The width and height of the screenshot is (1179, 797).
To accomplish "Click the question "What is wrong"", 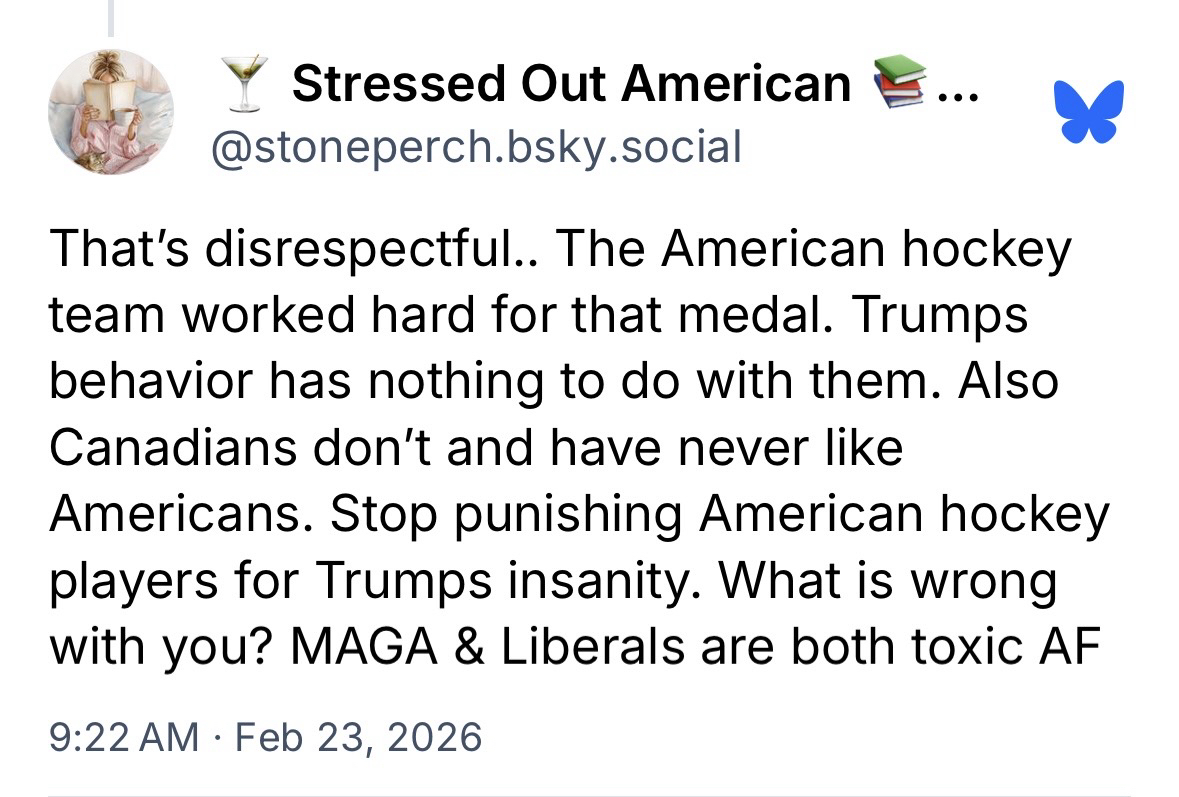I will coord(903,582).
